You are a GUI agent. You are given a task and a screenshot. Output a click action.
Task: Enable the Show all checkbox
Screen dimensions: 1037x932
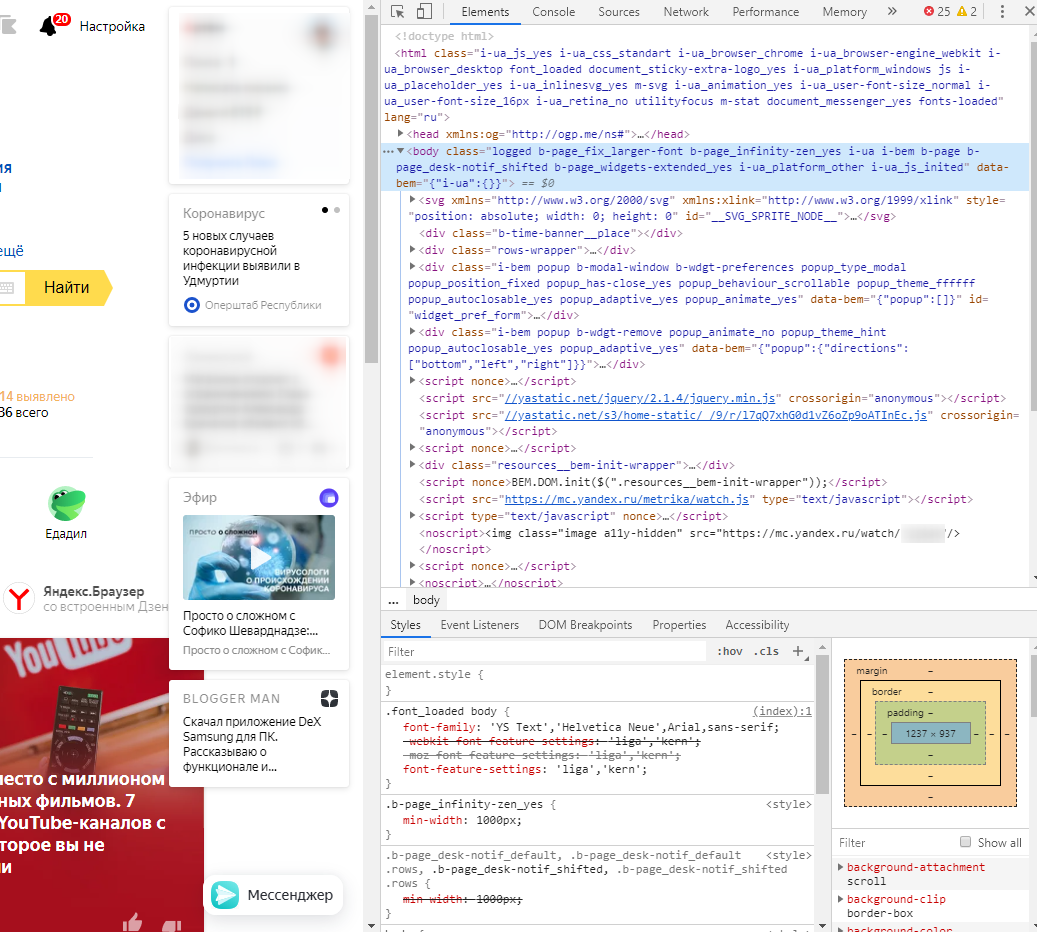coord(966,842)
